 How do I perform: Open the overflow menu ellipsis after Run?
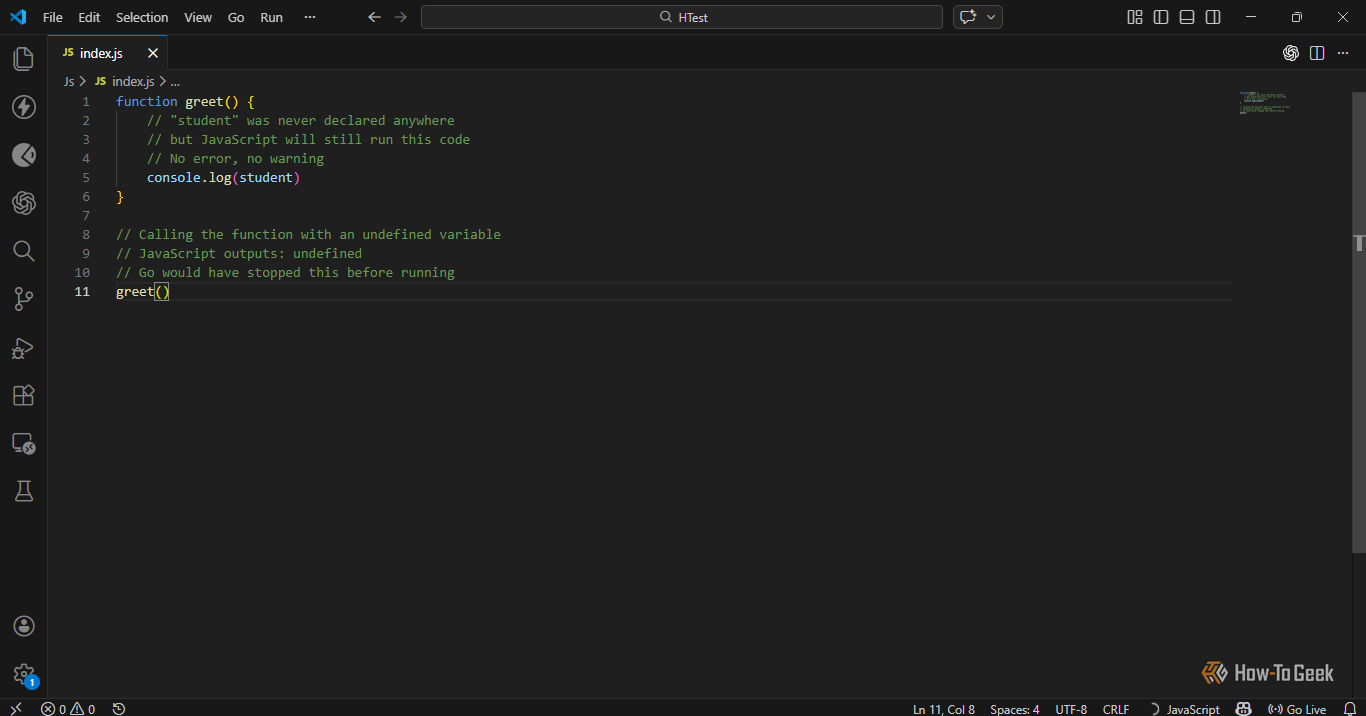pyautogui.click(x=310, y=17)
